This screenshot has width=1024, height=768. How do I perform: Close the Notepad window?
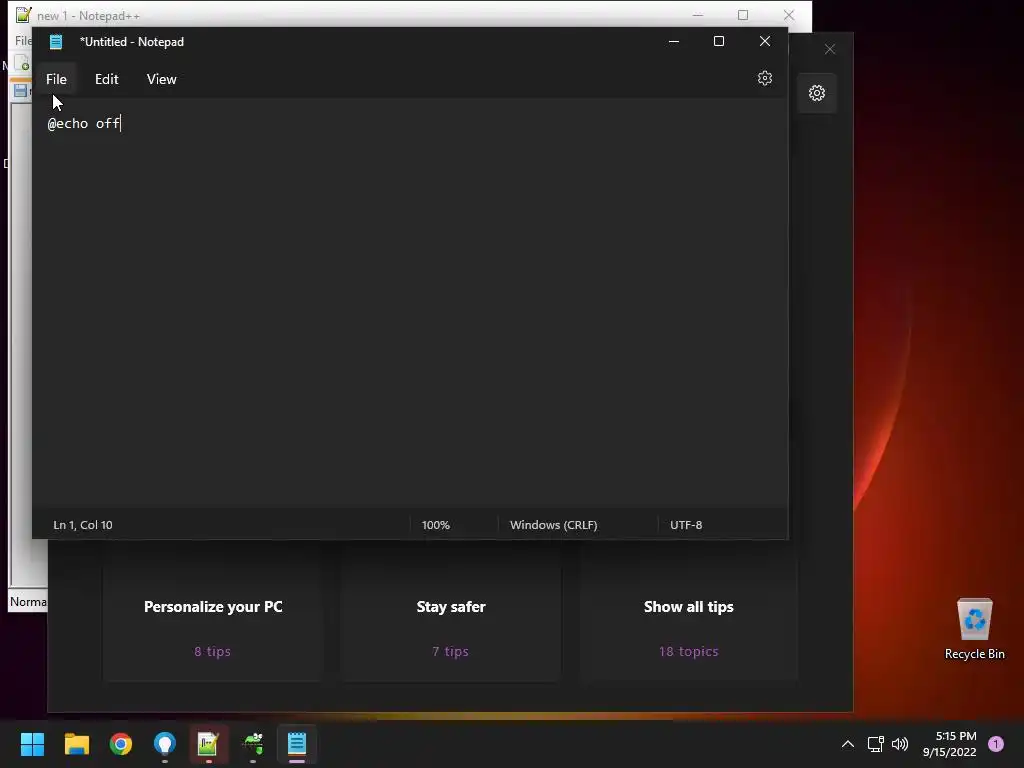(x=765, y=41)
